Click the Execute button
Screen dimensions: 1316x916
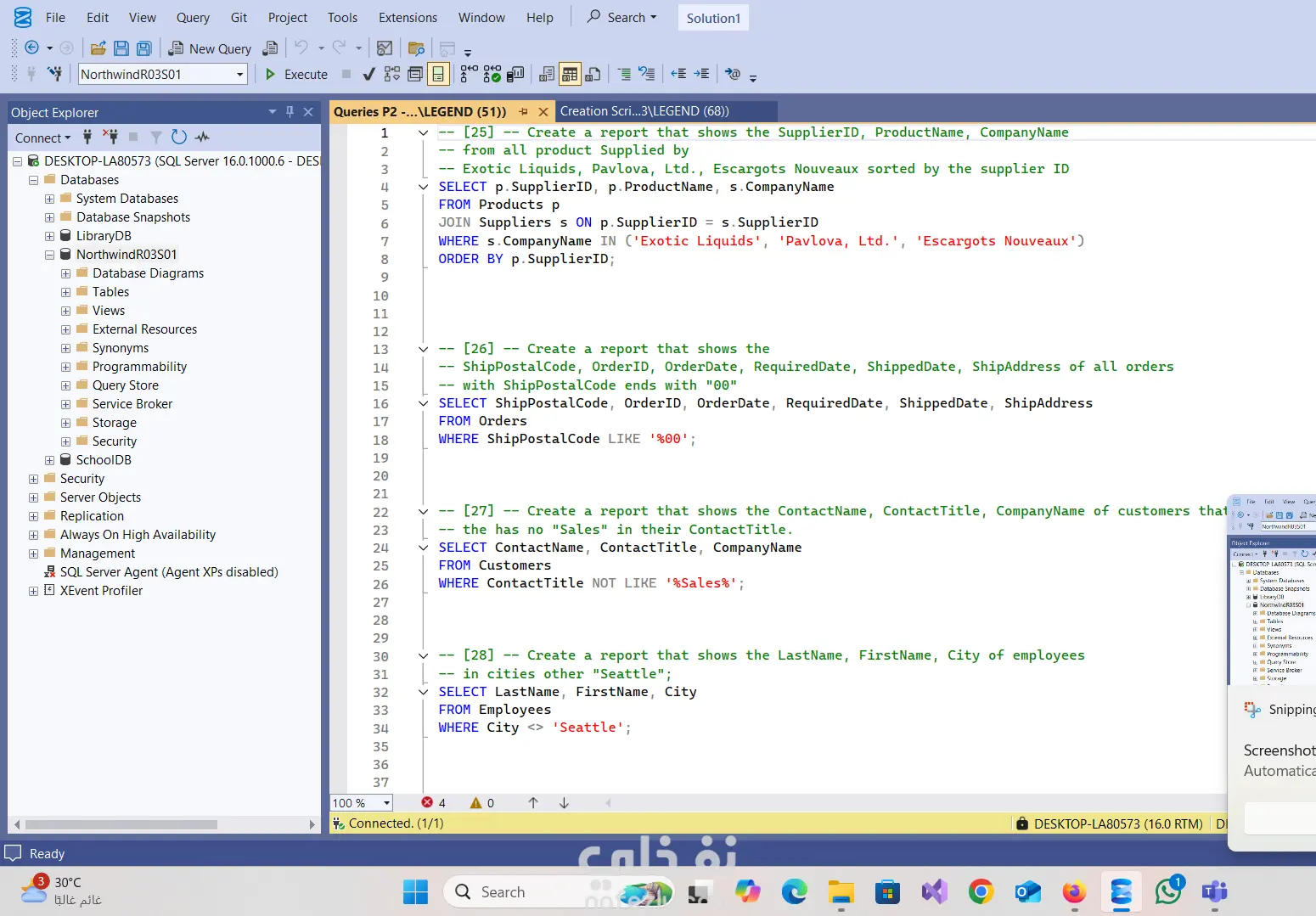(296, 75)
